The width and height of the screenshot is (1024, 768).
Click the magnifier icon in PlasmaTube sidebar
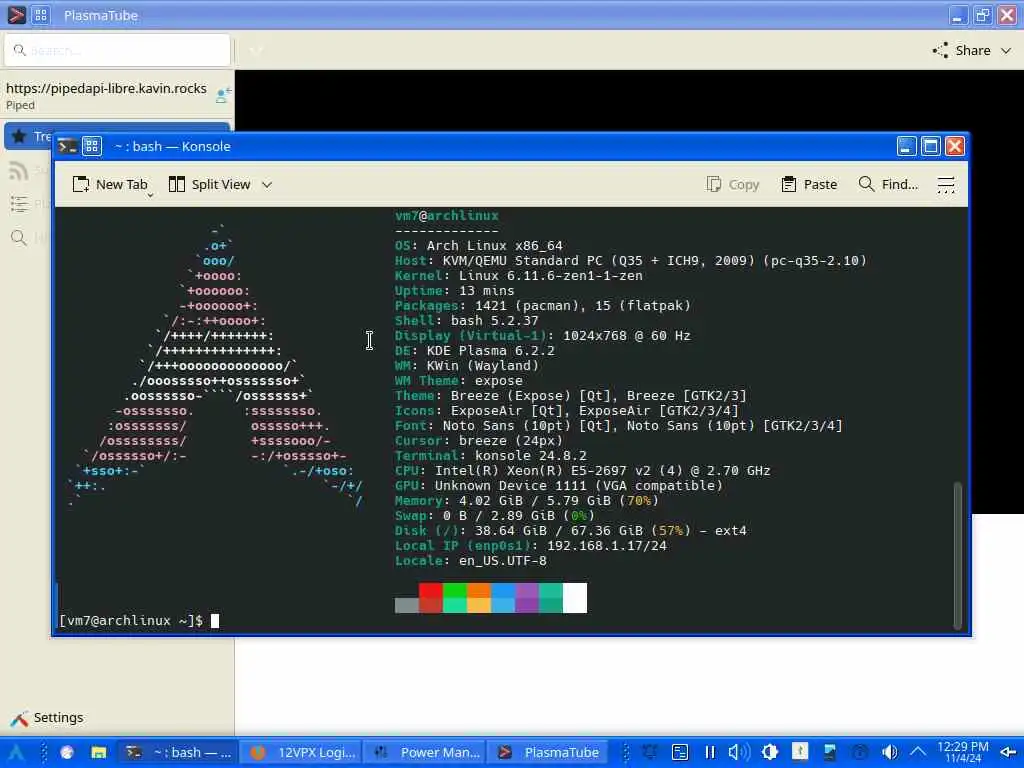pos(19,238)
